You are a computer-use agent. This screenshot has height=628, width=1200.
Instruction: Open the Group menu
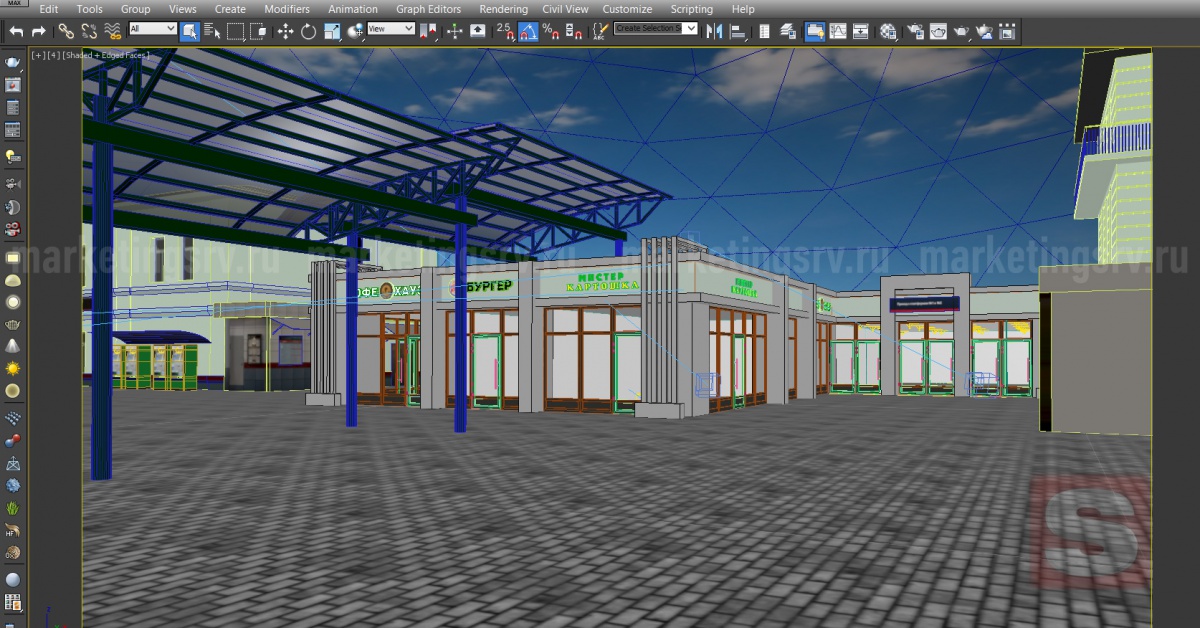135,9
